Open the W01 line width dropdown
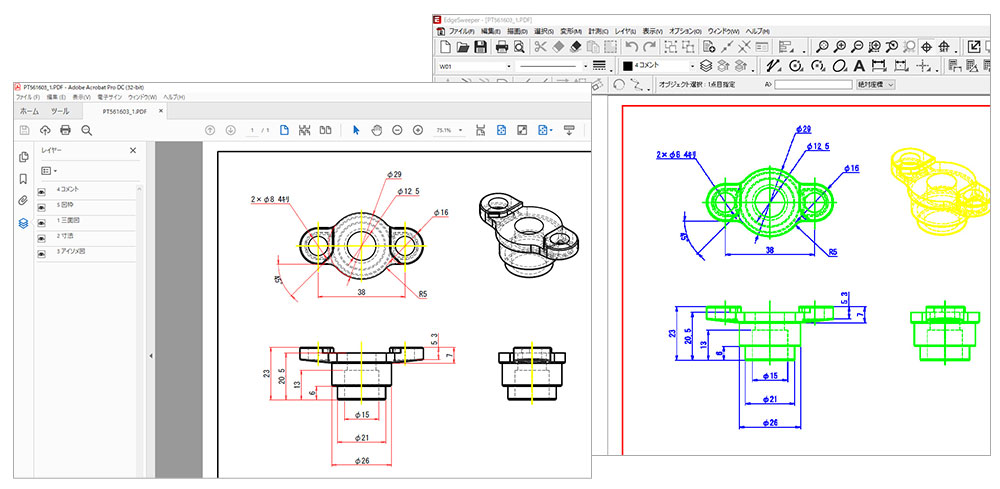This screenshot has width=1000, height=489. 509,66
